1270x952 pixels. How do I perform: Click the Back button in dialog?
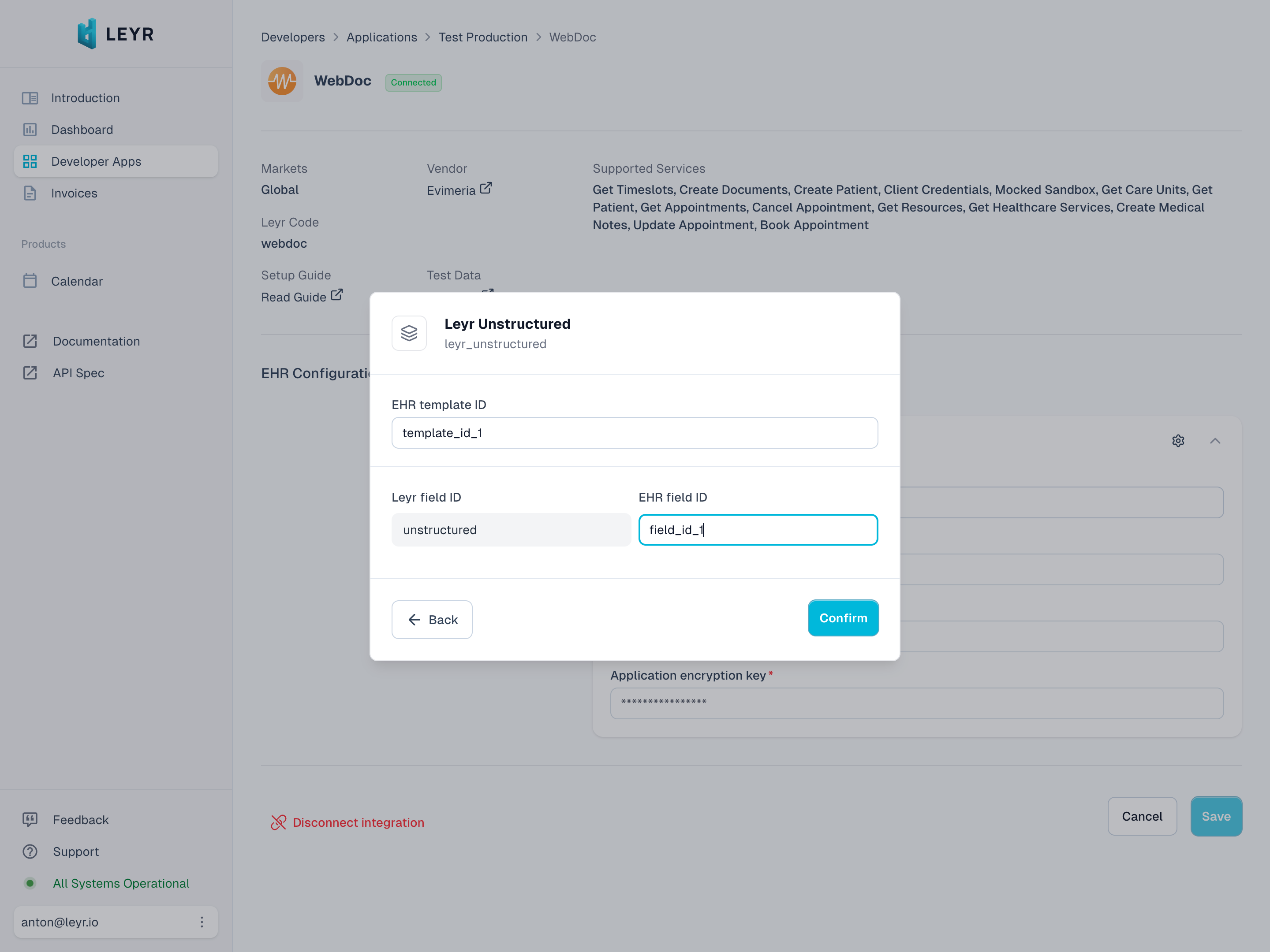(432, 620)
